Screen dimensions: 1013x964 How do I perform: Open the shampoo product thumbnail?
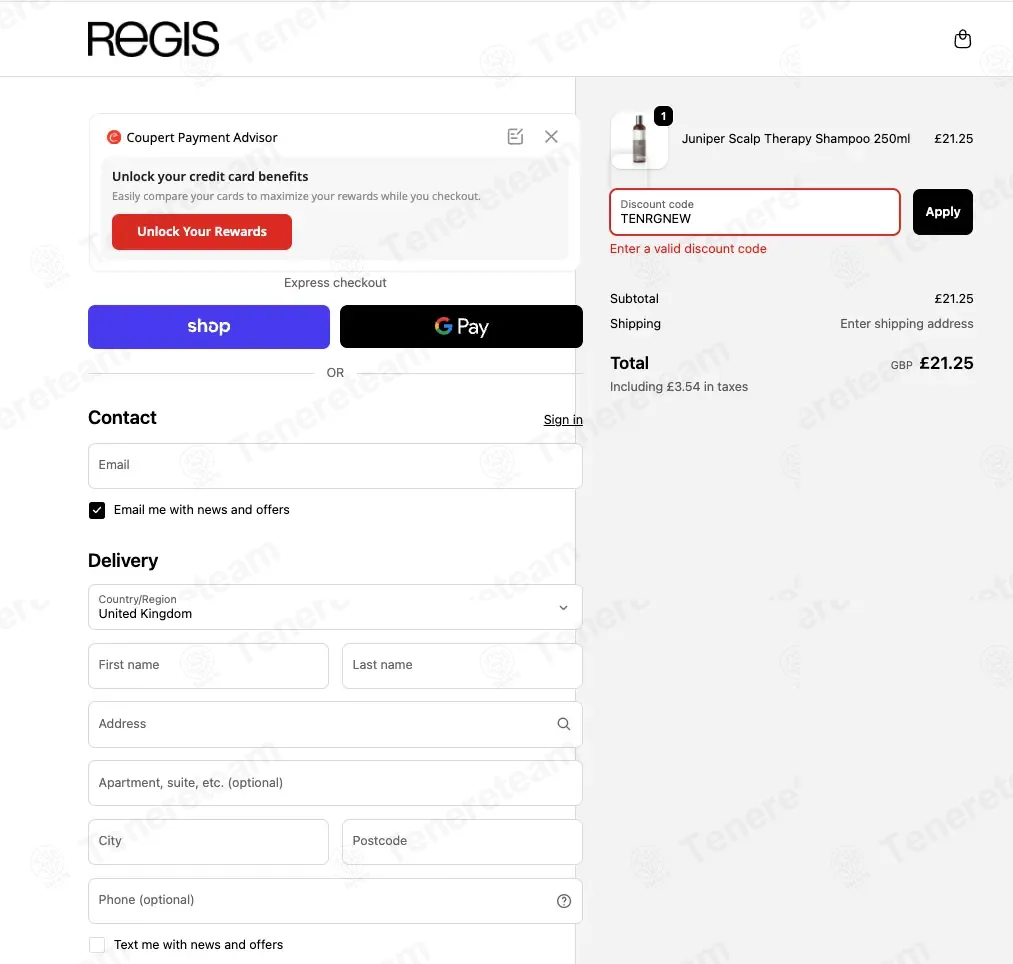[x=639, y=140]
